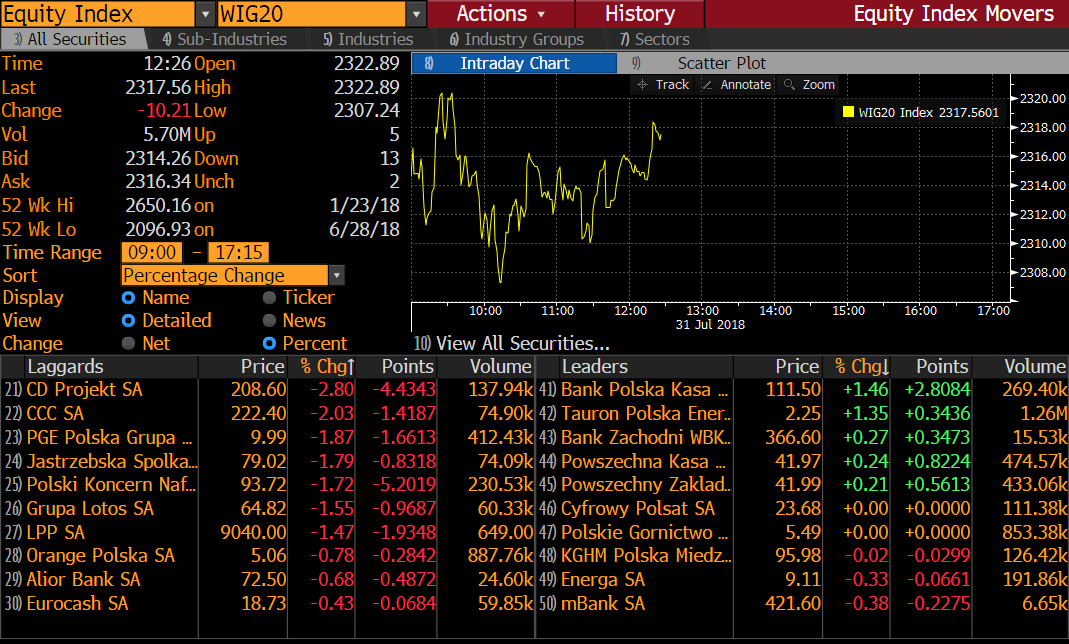Open the Equity Index dropdown arrow
Image resolution: width=1069 pixels, height=644 pixels.
click(204, 14)
